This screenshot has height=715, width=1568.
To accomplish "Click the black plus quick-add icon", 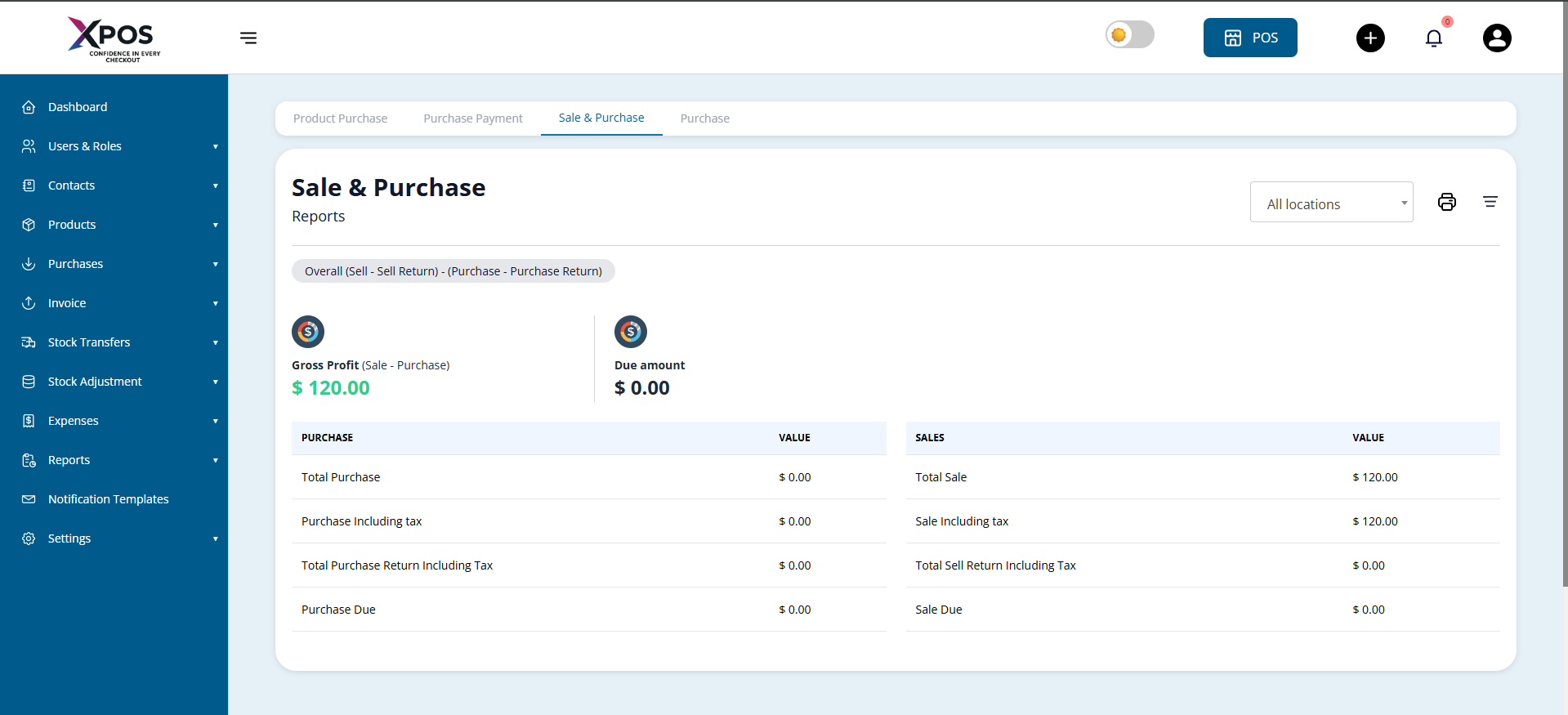I will (1370, 38).
